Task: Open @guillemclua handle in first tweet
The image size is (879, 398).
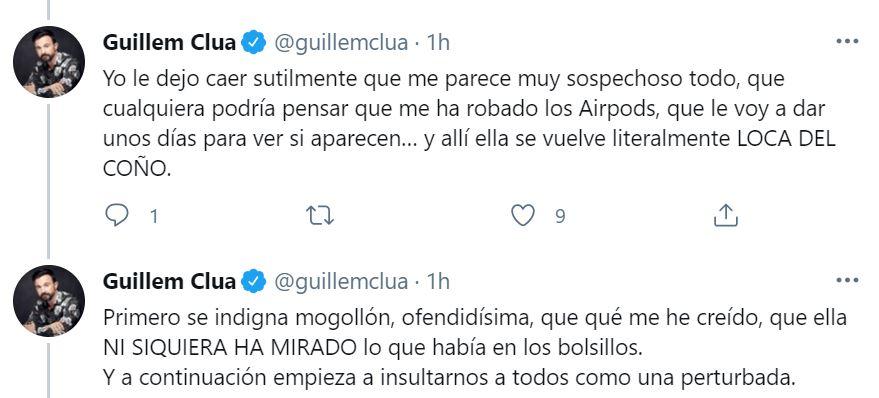Action: tap(340, 43)
